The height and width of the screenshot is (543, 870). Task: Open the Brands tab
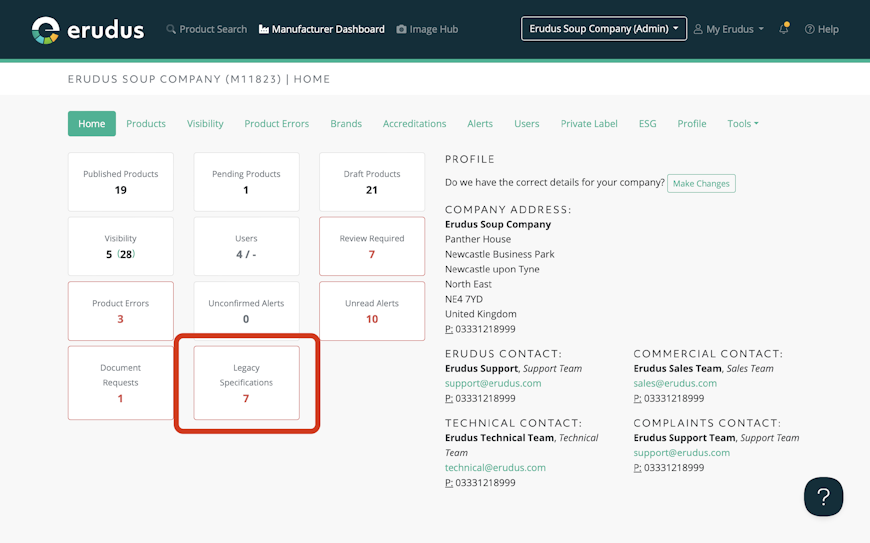pyautogui.click(x=346, y=124)
